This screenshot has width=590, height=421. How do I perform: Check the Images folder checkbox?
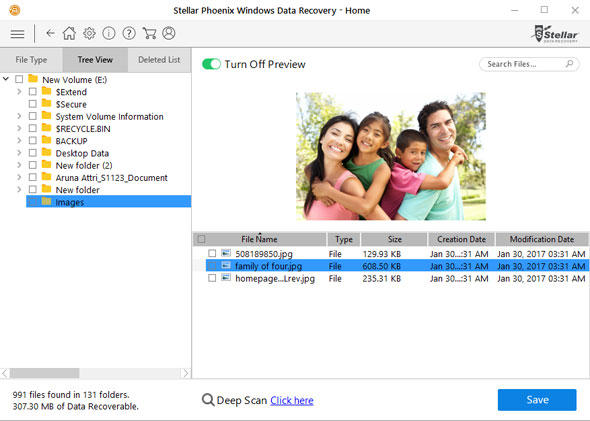tap(33, 202)
